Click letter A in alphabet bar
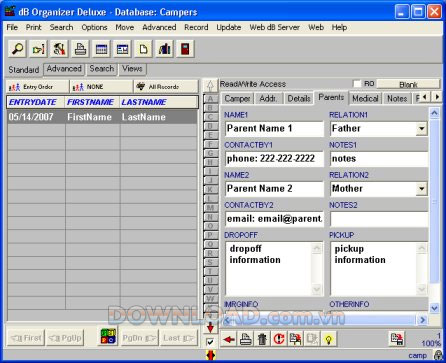Screen dimensions: 446x363 (210, 99)
